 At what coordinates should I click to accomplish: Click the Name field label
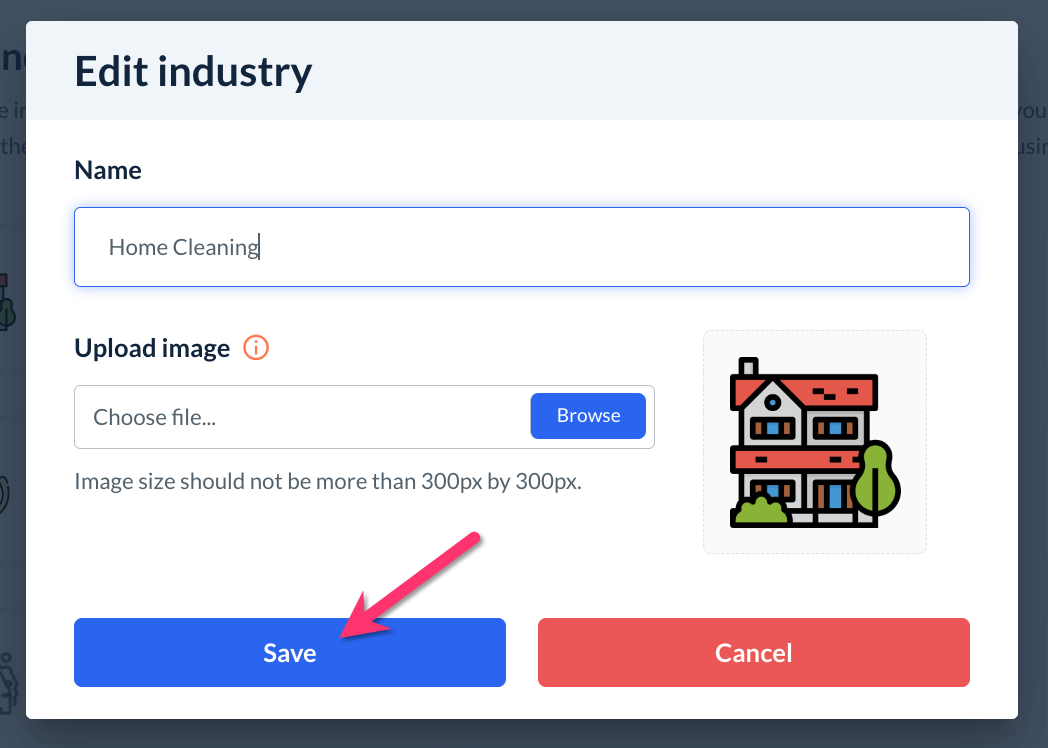(x=108, y=170)
